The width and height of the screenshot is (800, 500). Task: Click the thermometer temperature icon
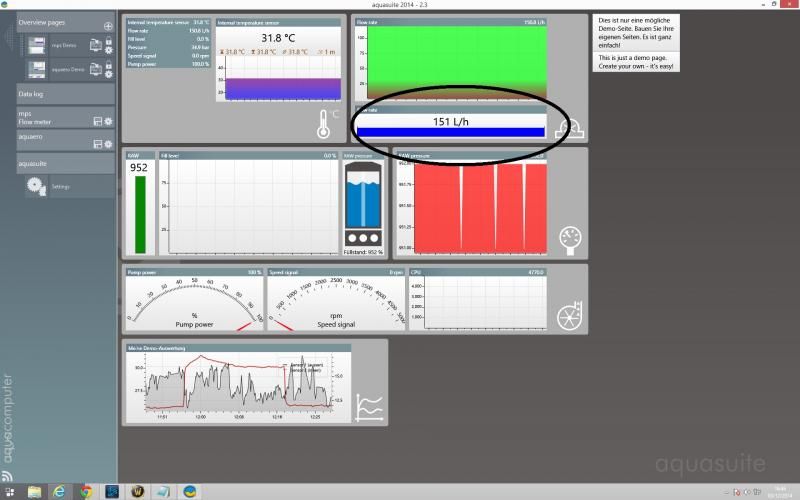click(324, 124)
